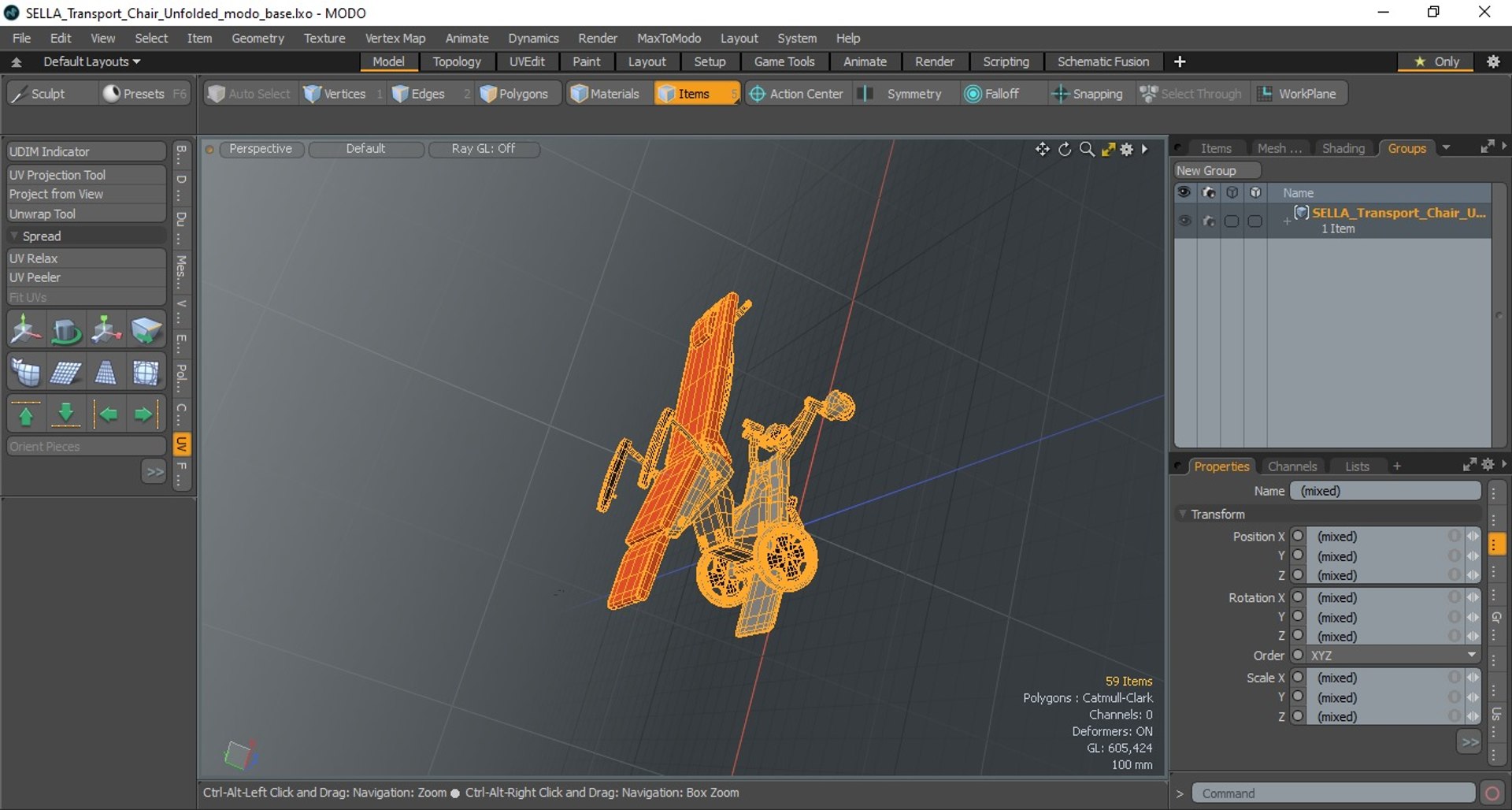Switch to Vertices selection mode
1512x810 pixels.
point(336,94)
